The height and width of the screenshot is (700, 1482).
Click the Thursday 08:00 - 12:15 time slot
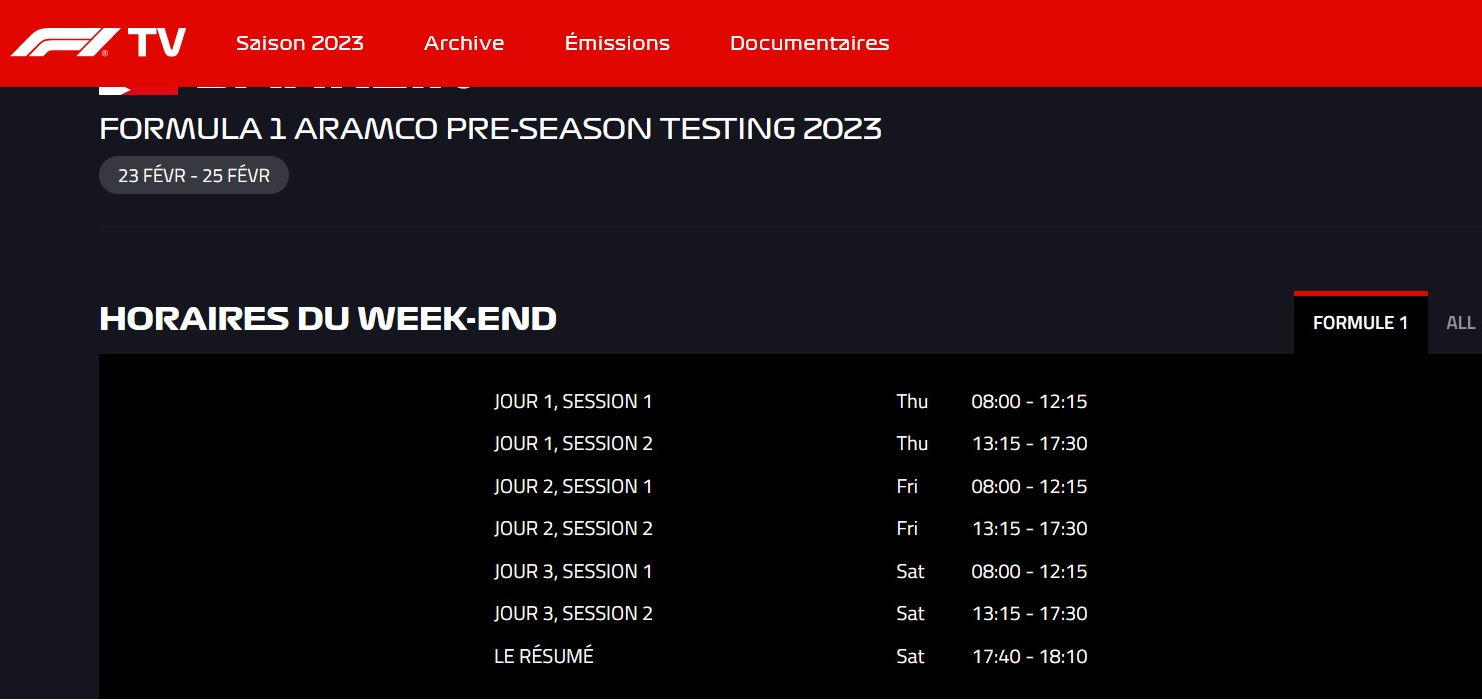click(x=1029, y=402)
